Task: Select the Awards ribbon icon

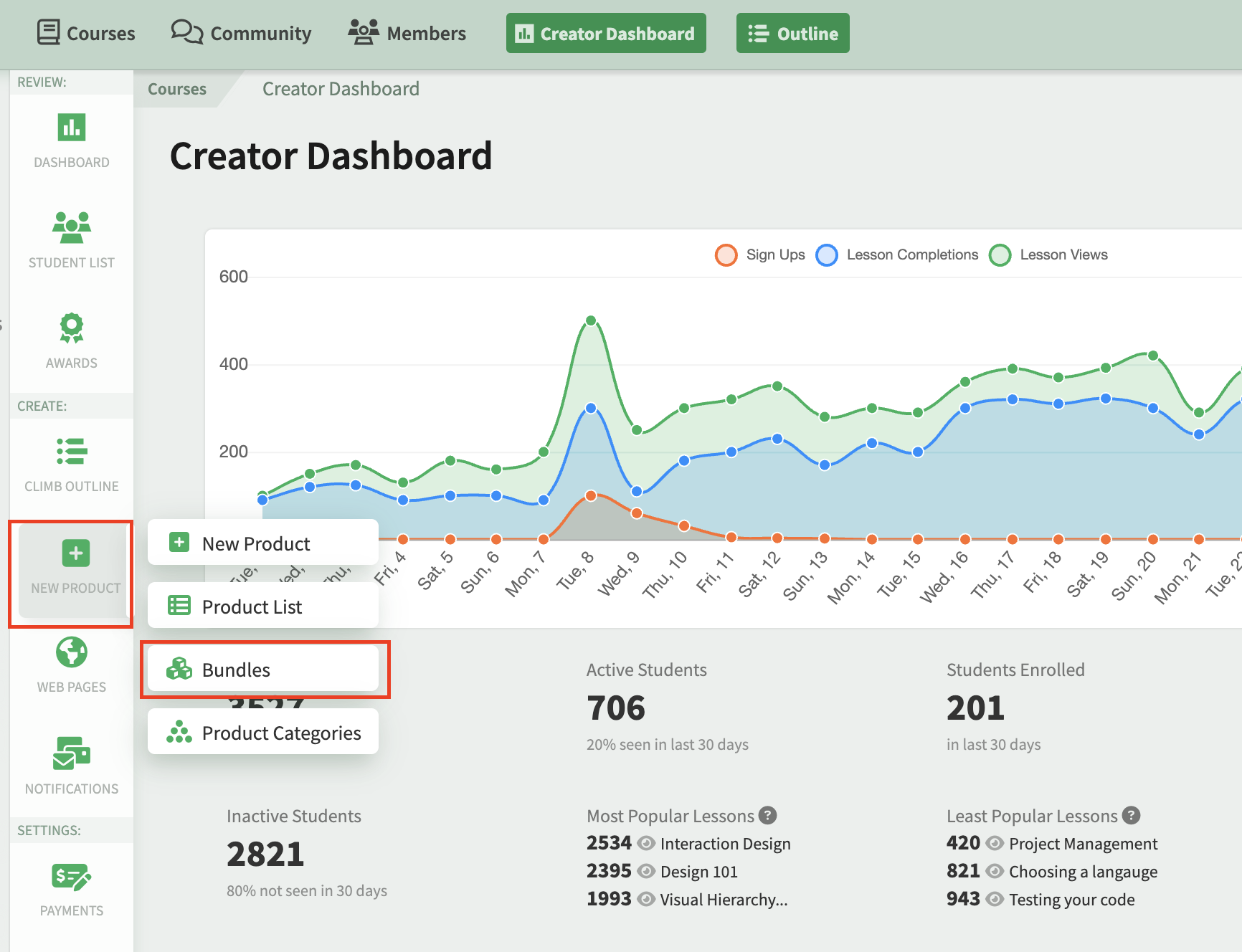Action: pos(72,328)
